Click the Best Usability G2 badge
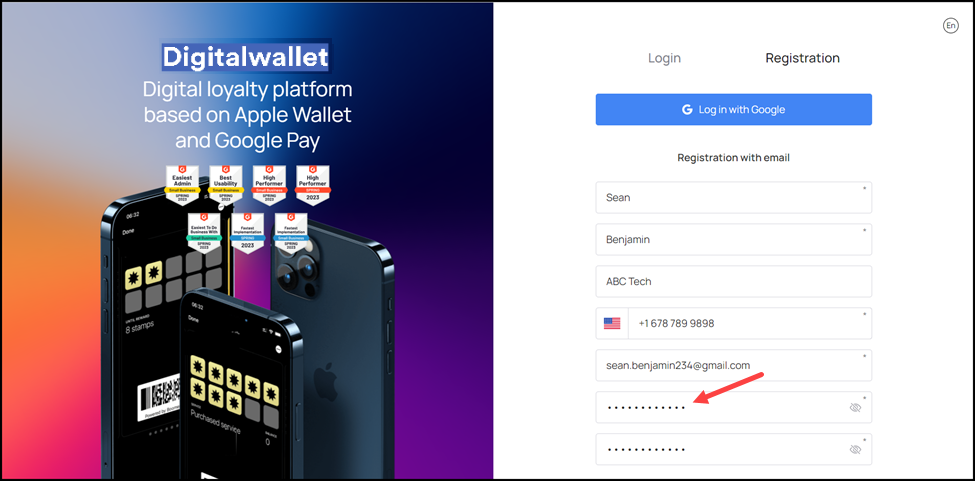Screen dimensions: 975x481 click(226, 185)
